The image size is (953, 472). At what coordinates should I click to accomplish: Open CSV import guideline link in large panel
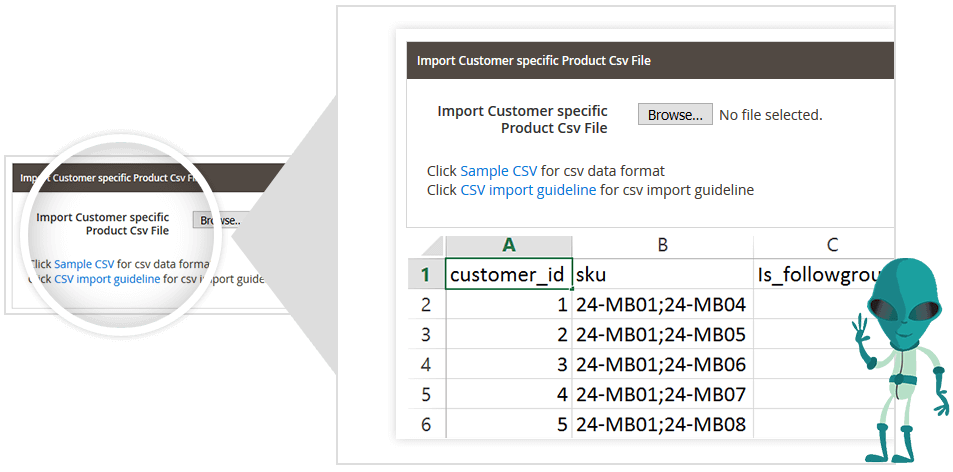click(528, 190)
